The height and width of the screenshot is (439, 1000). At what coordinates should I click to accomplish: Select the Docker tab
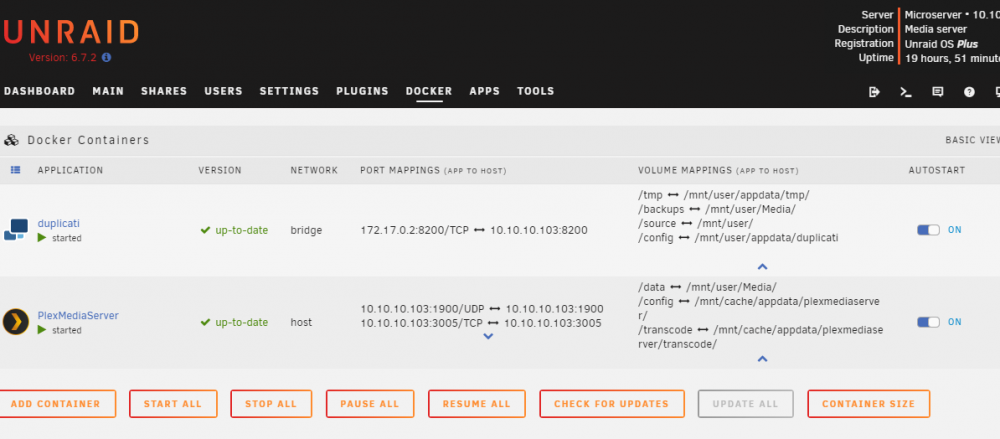coord(429,91)
